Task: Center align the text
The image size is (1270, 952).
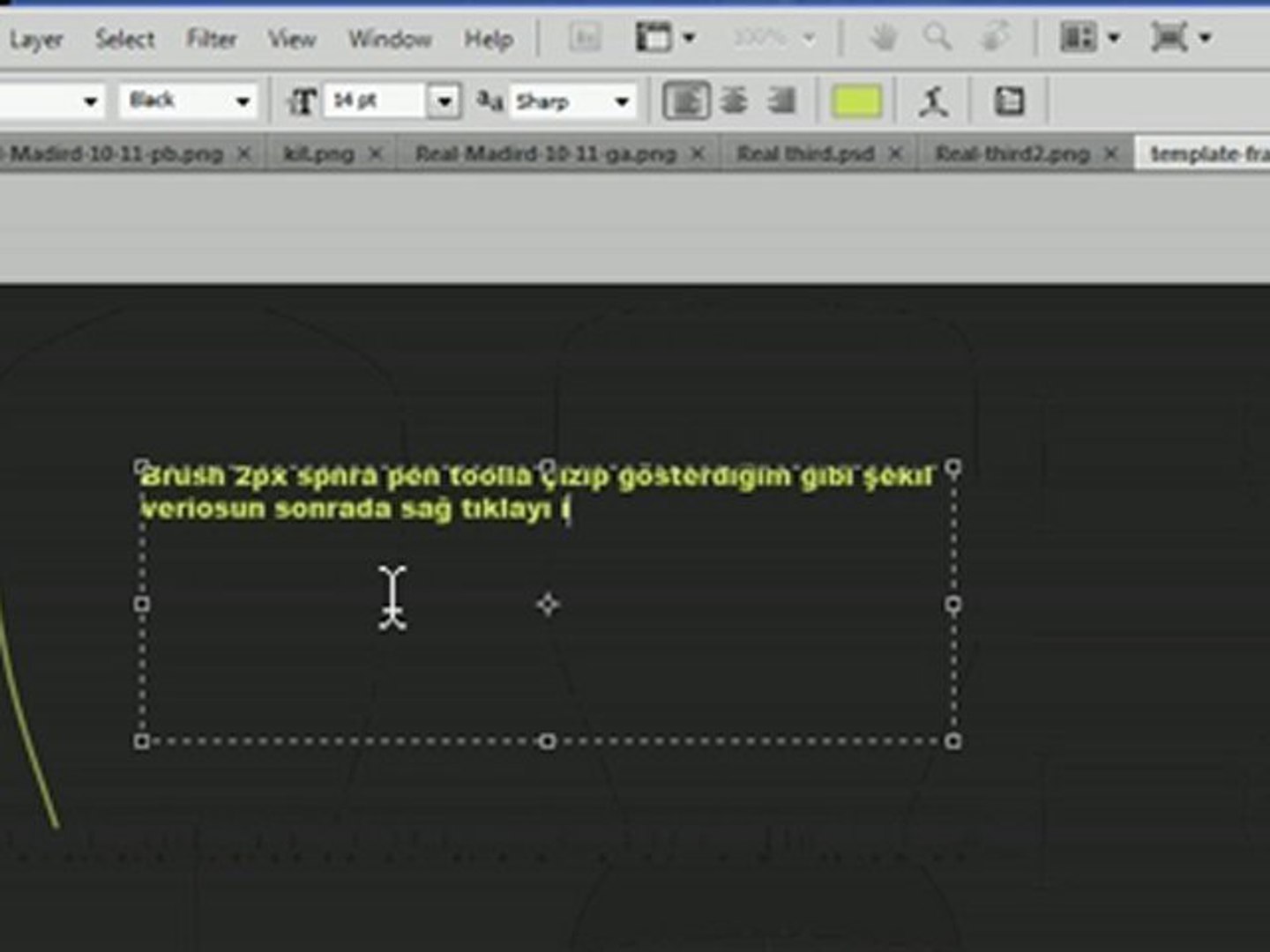Action: coord(734,101)
